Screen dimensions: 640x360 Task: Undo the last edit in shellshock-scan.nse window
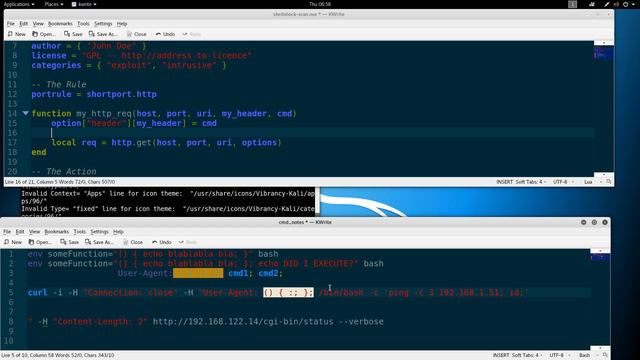coord(165,34)
